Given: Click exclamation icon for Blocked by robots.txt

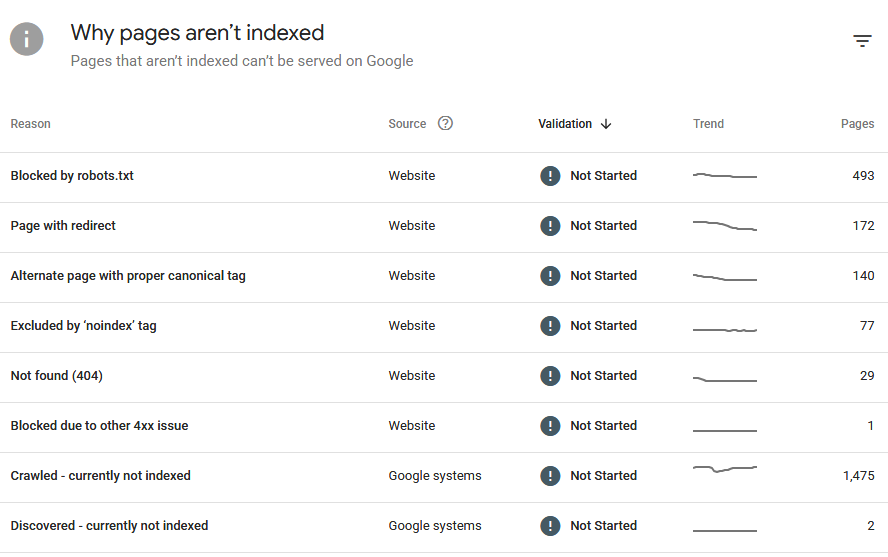Looking at the screenshot, I should point(550,176).
